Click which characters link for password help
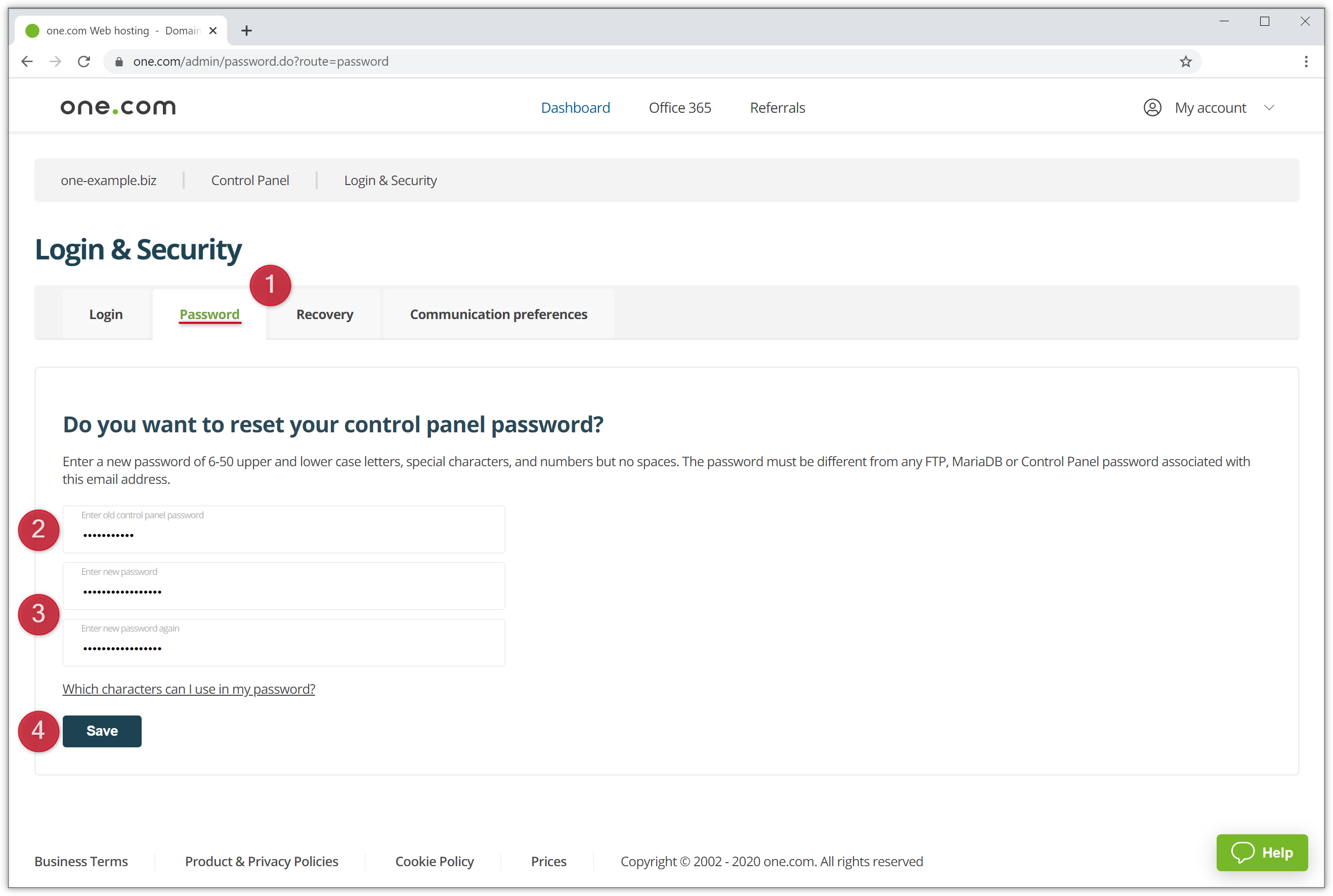1333x896 pixels. 189,688
